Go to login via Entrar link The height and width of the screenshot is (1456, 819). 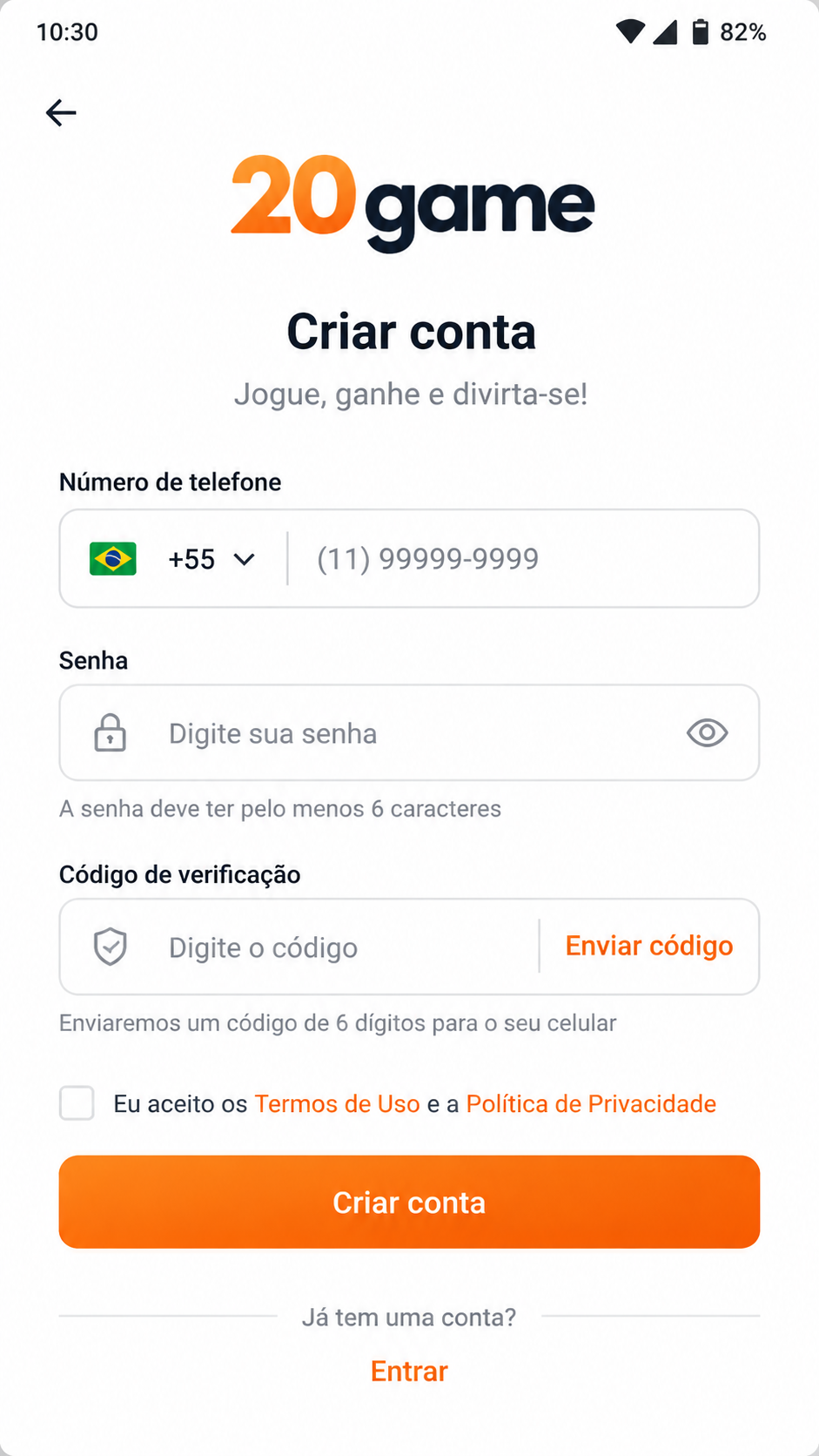pos(409,1372)
